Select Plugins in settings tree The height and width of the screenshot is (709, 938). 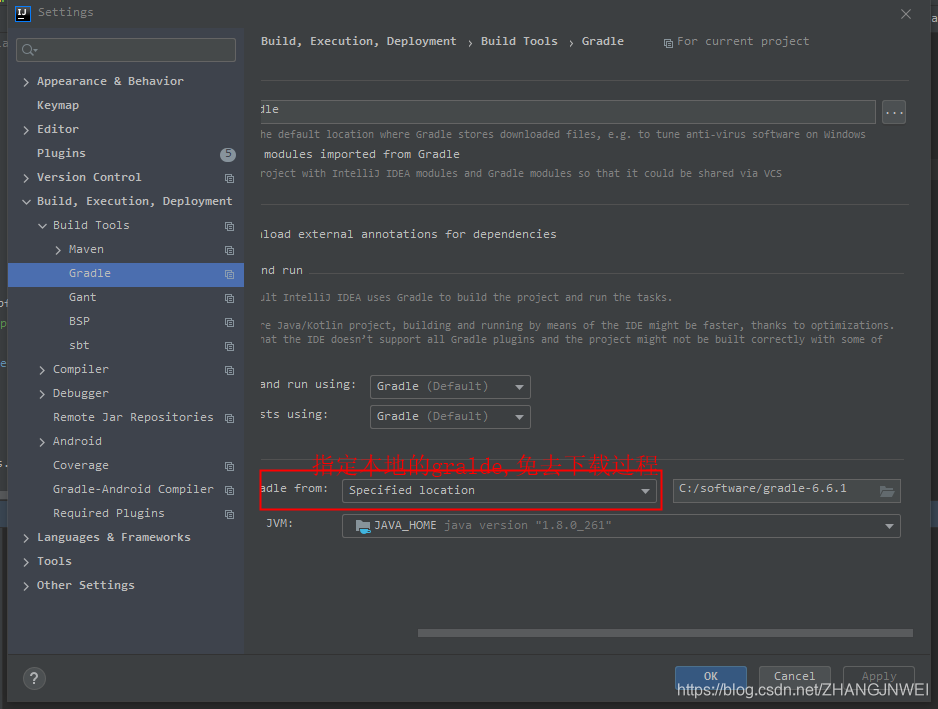pos(61,153)
